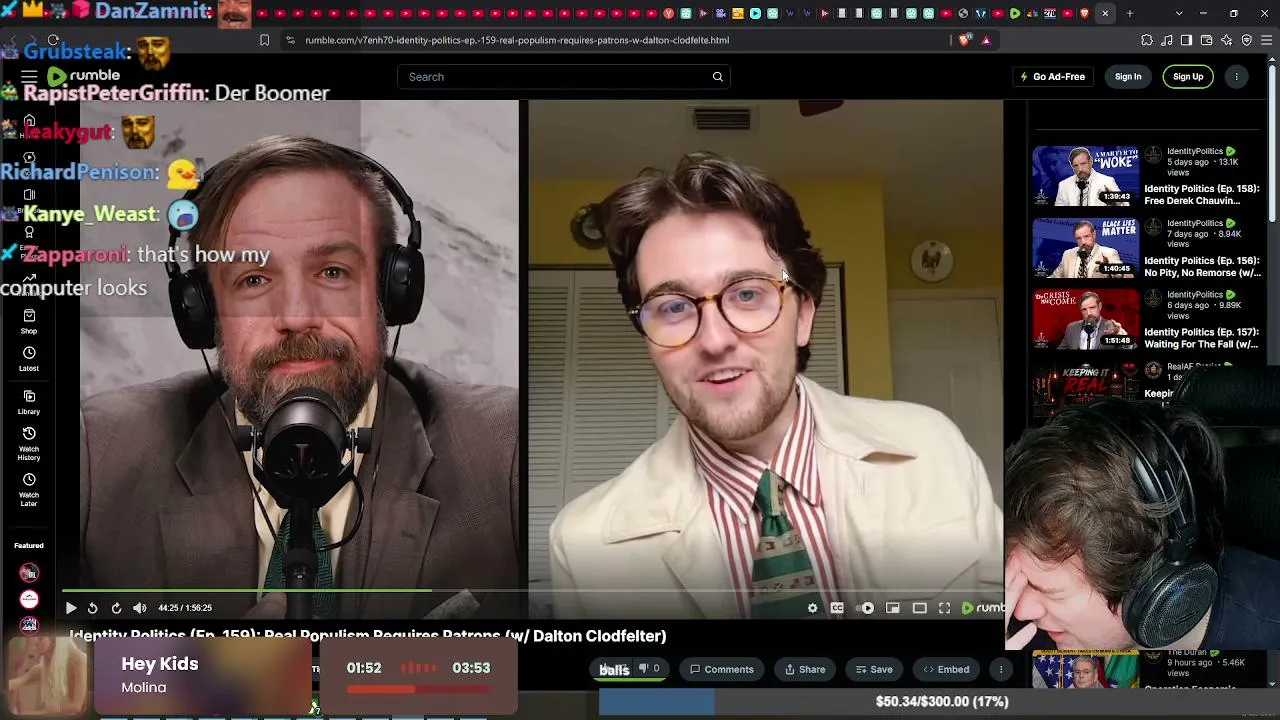Open Brave Wallet icon

click(x=1206, y=40)
